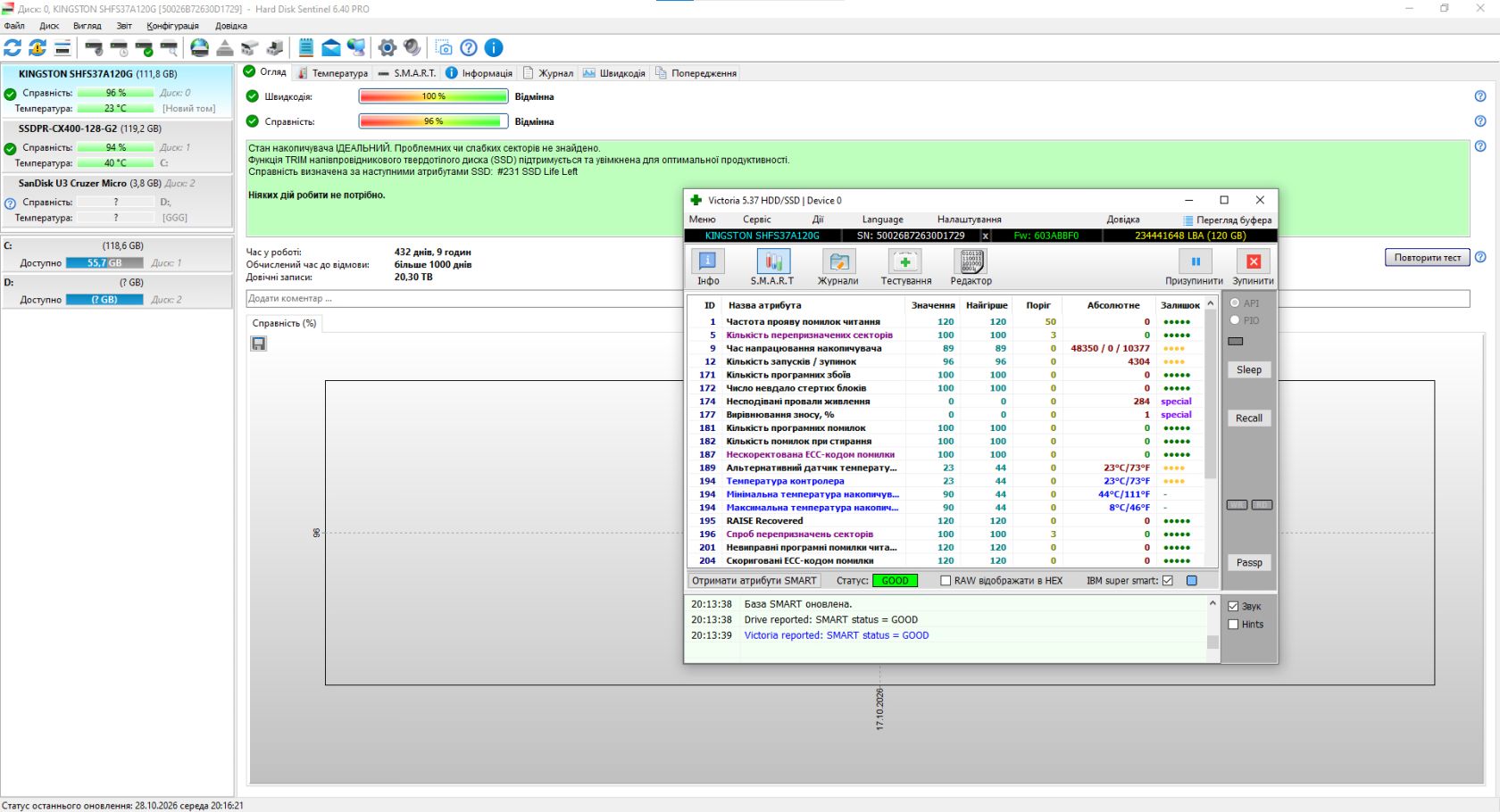This screenshot has height=812, width=1500.
Task: Click the Passp button
Action: 1248,563
